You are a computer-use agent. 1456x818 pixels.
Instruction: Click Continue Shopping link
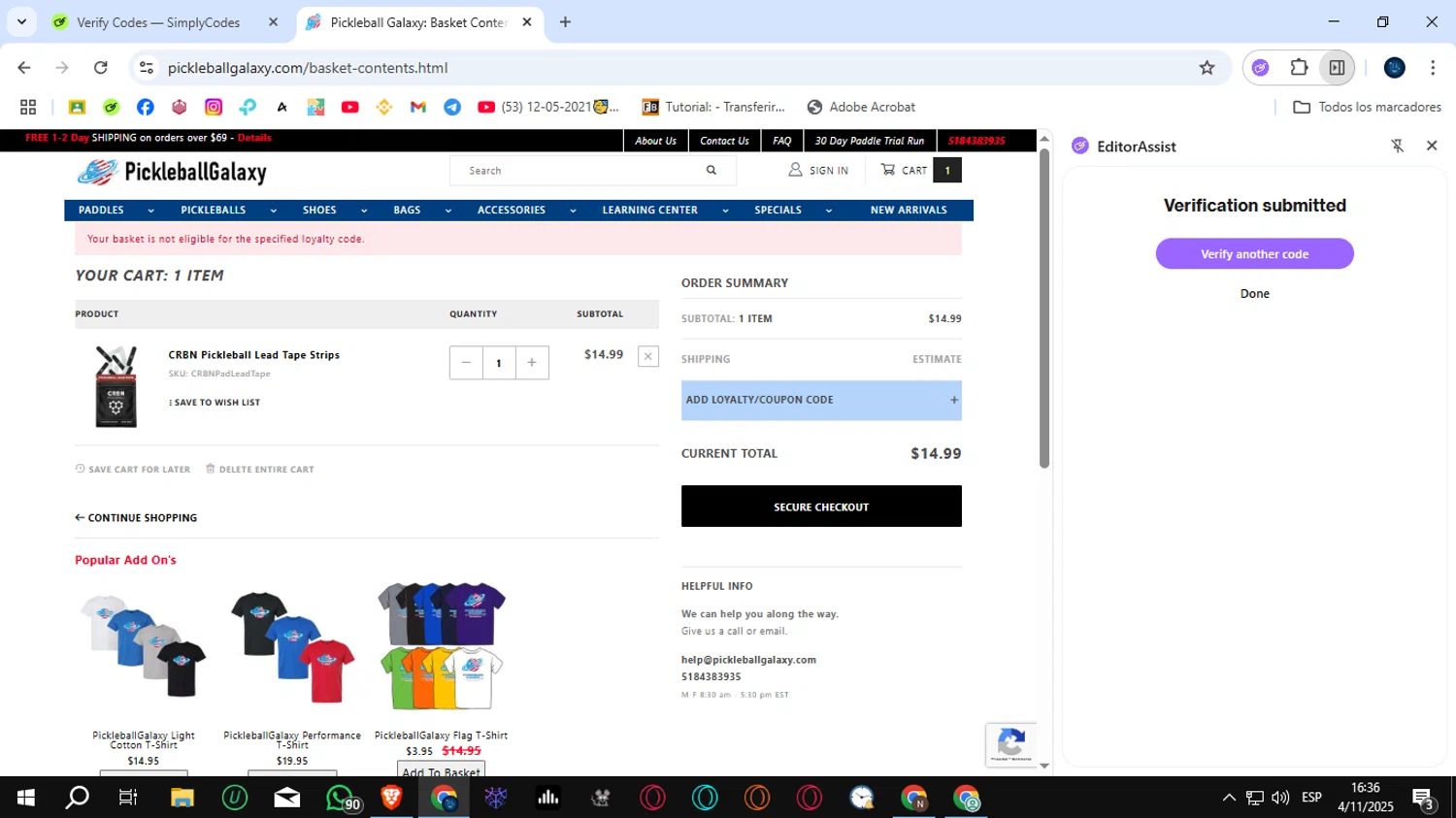pyautogui.click(x=136, y=518)
